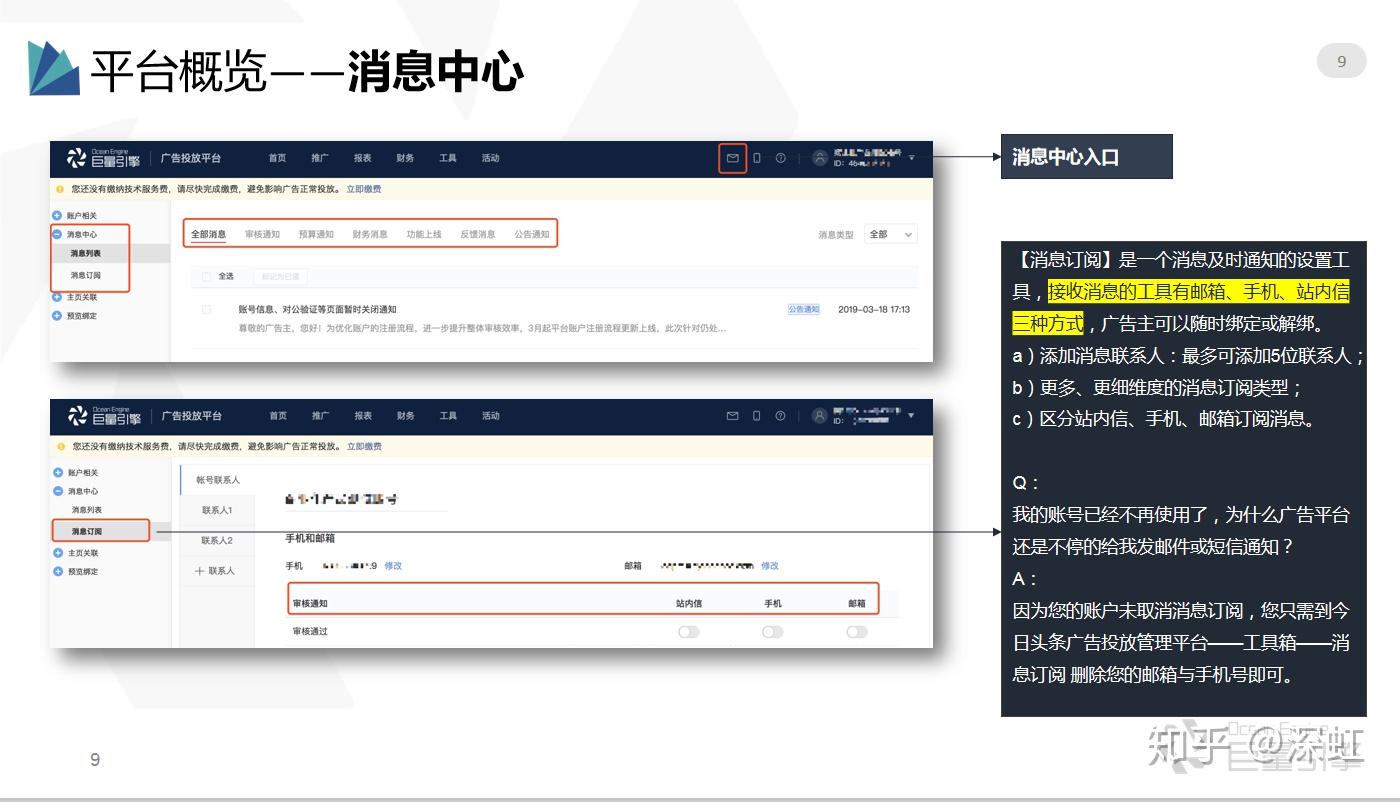Turn on the 手机 notification toggle

pos(771,631)
